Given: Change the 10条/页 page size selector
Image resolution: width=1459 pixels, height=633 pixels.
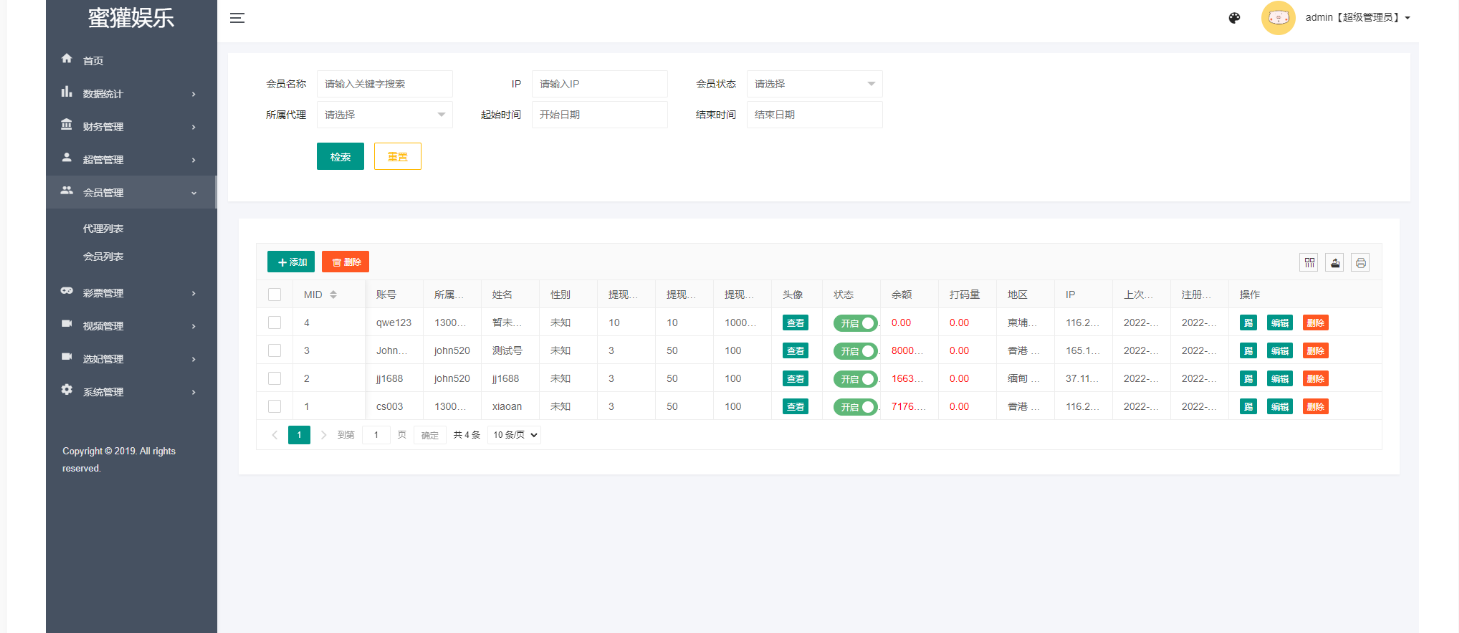Looking at the screenshot, I should pyautogui.click(x=515, y=435).
